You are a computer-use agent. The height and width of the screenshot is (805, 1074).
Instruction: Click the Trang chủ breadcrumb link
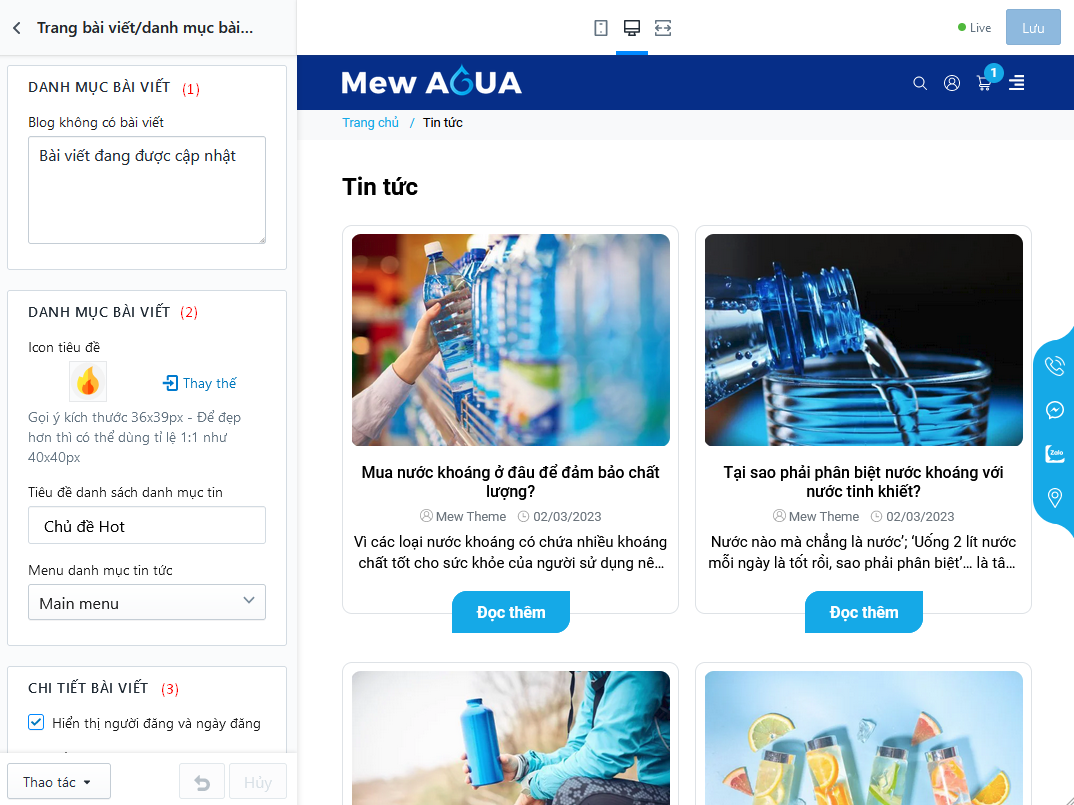(371, 123)
